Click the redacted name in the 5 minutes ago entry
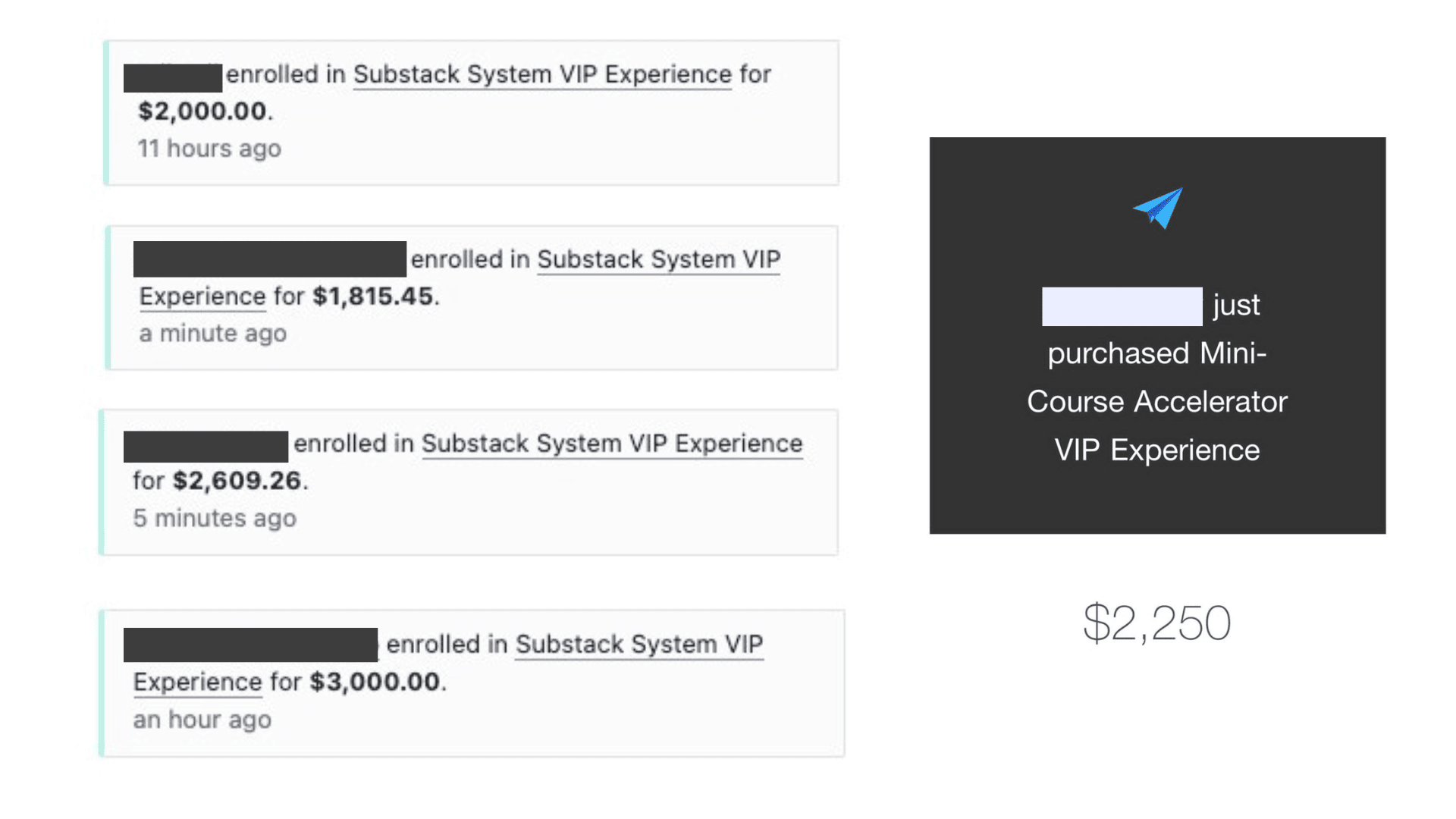Image resolution: width=1456 pixels, height=819 pixels. [206, 447]
